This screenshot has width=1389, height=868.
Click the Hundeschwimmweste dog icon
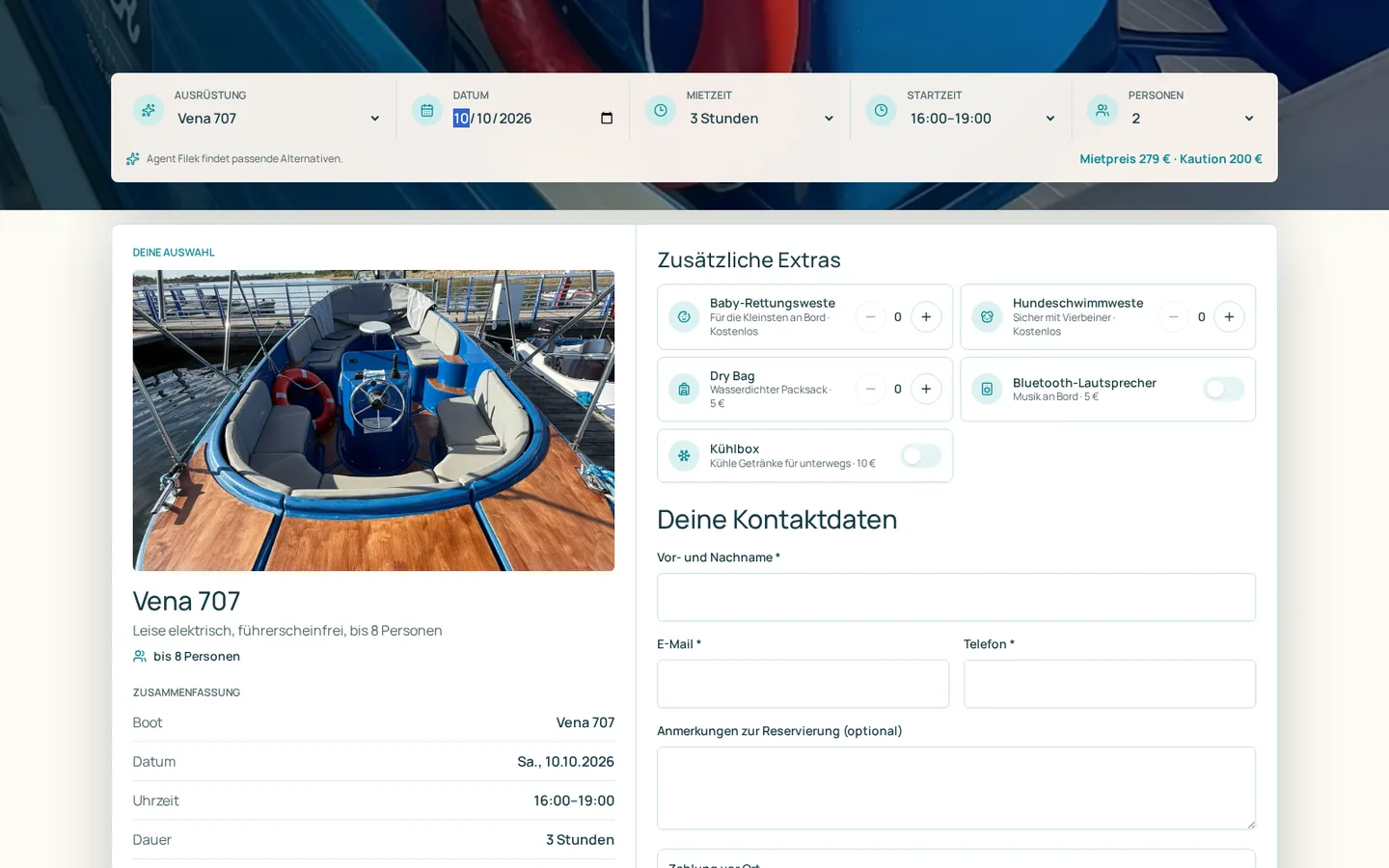[x=987, y=316]
